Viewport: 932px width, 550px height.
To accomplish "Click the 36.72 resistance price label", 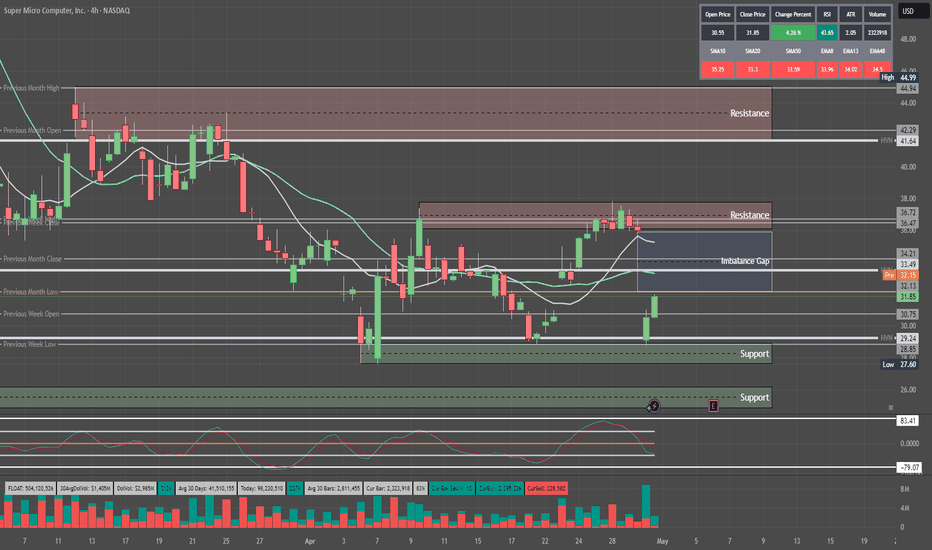I will coord(908,212).
